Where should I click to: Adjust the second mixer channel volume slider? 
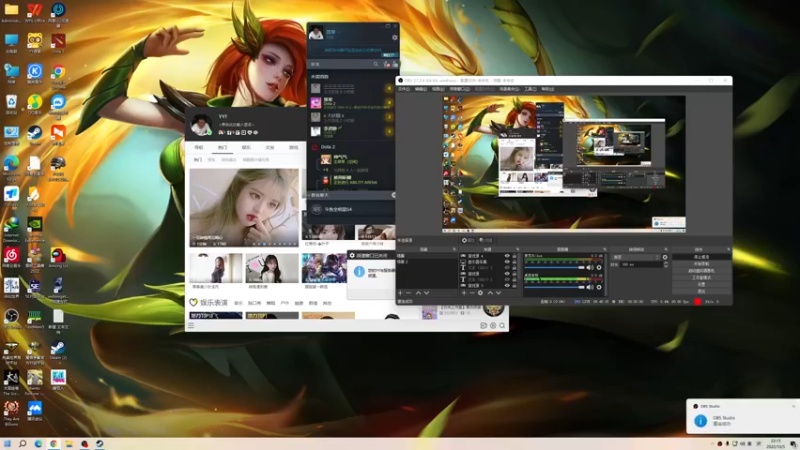[555, 287]
